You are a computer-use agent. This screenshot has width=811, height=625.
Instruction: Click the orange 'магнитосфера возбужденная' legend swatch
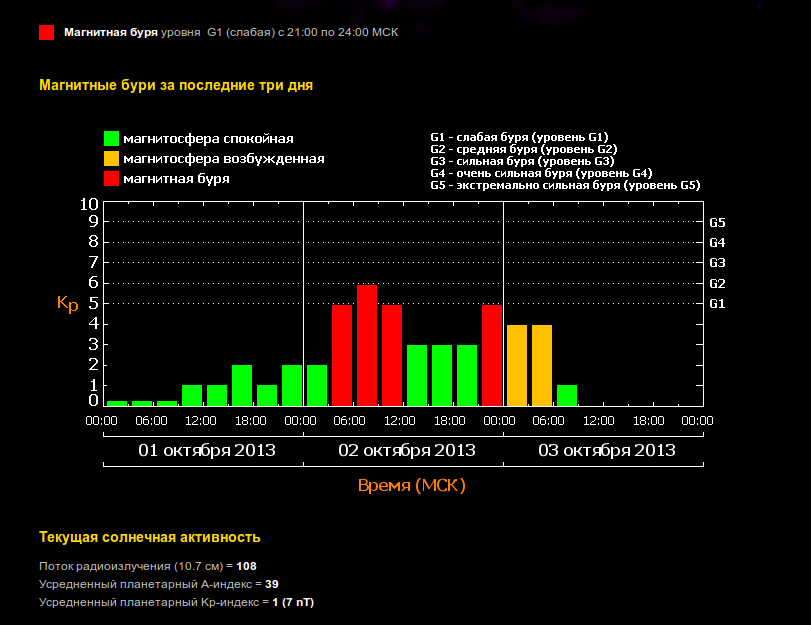(x=112, y=159)
